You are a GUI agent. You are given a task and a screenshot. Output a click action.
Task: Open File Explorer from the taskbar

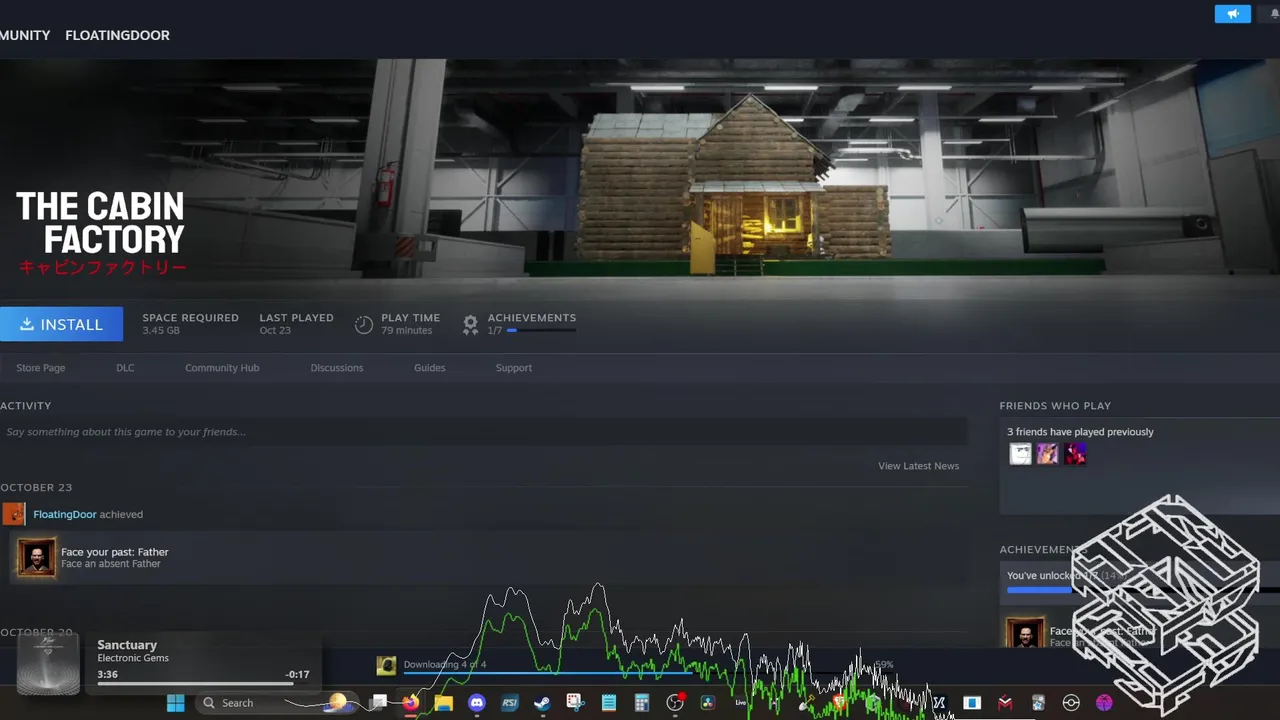[443, 703]
